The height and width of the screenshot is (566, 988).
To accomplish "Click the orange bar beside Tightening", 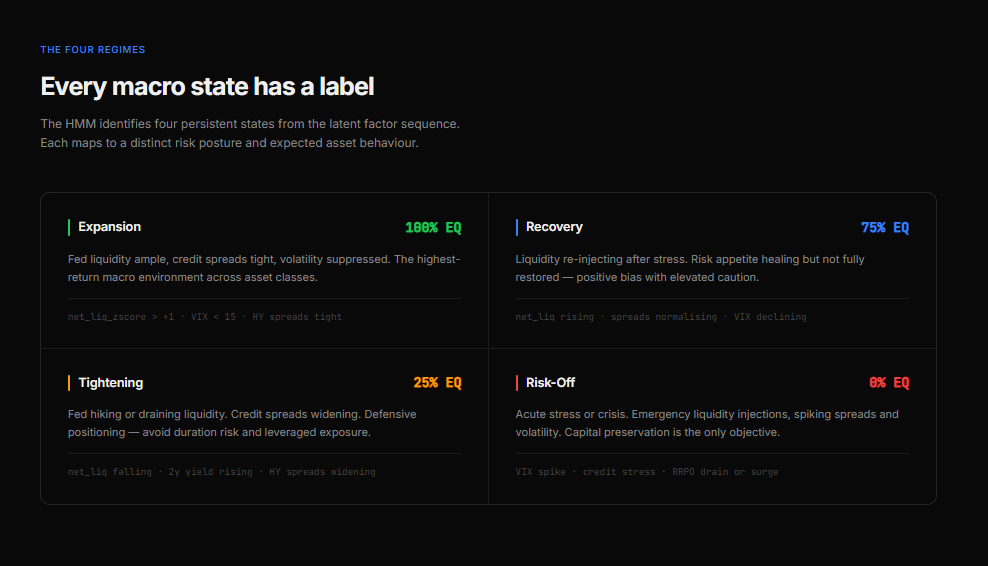I will (x=69, y=383).
